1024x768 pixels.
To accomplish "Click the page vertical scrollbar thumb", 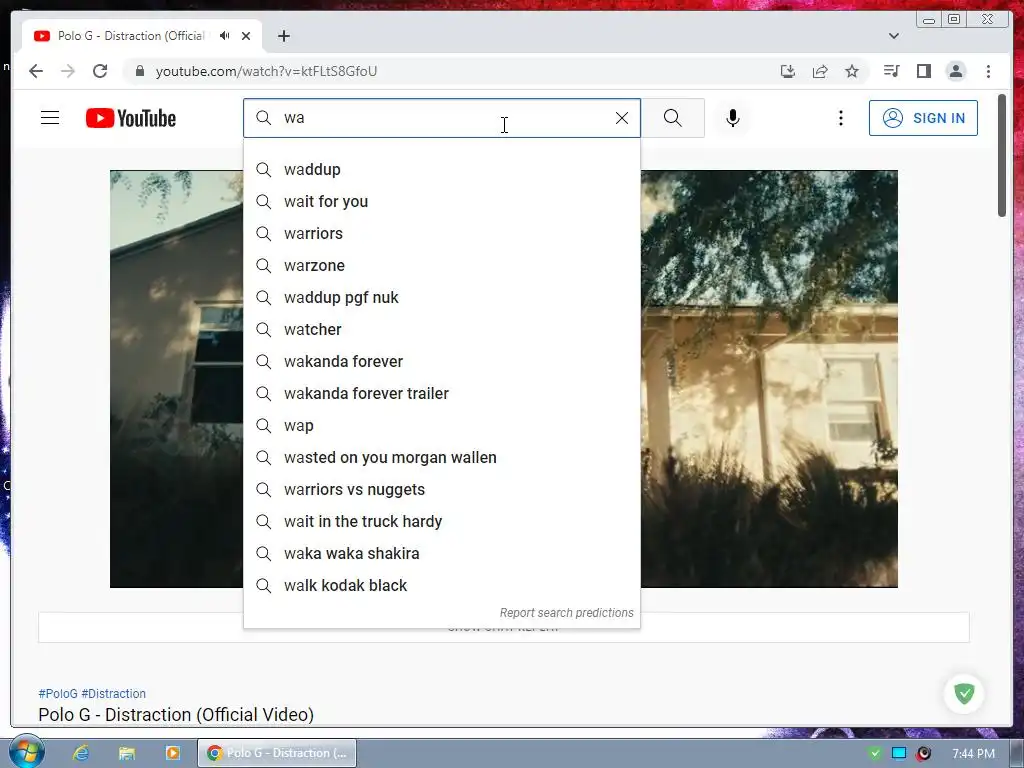I will (x=1002, y=155).
